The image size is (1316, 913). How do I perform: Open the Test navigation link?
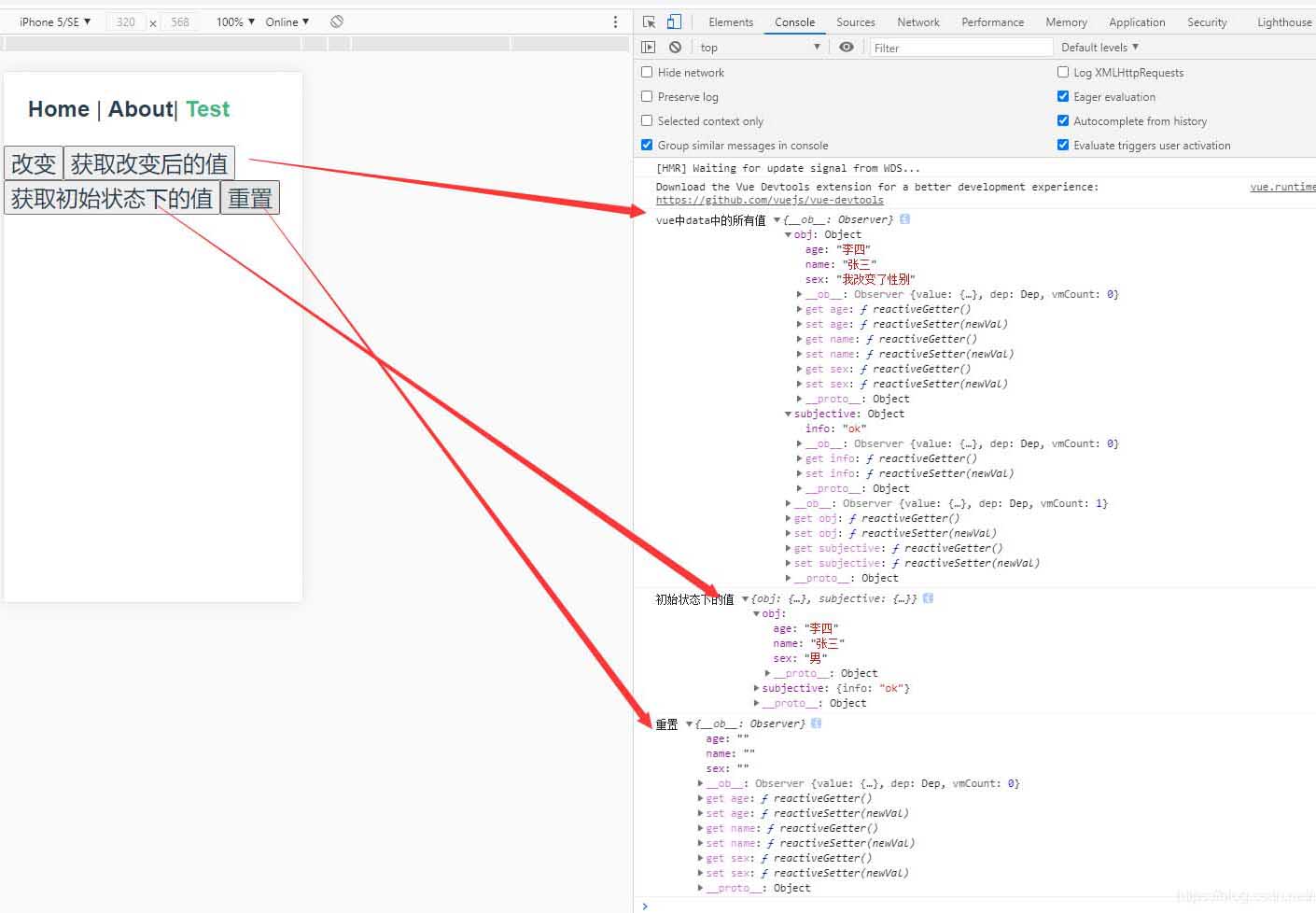[x=207, y=109]
